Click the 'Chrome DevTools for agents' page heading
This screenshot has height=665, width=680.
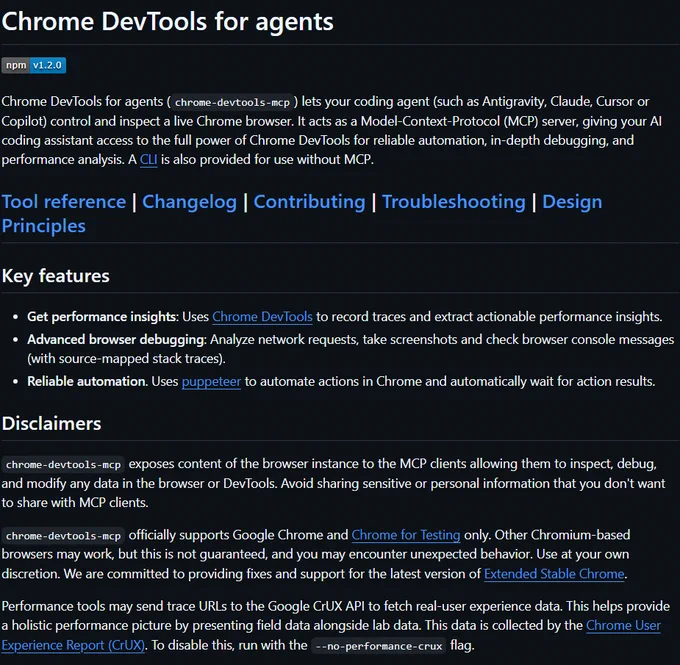[x=167, y=22]
